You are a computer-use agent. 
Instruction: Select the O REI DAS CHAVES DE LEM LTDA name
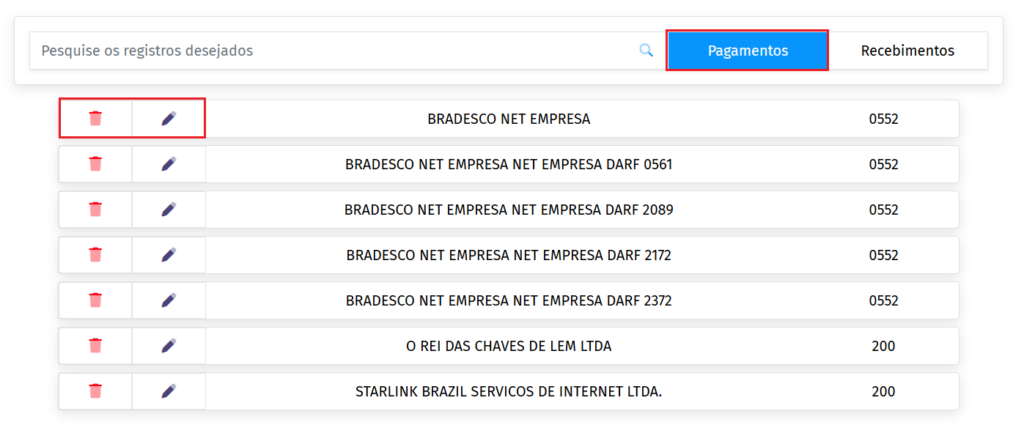(508, 346)
